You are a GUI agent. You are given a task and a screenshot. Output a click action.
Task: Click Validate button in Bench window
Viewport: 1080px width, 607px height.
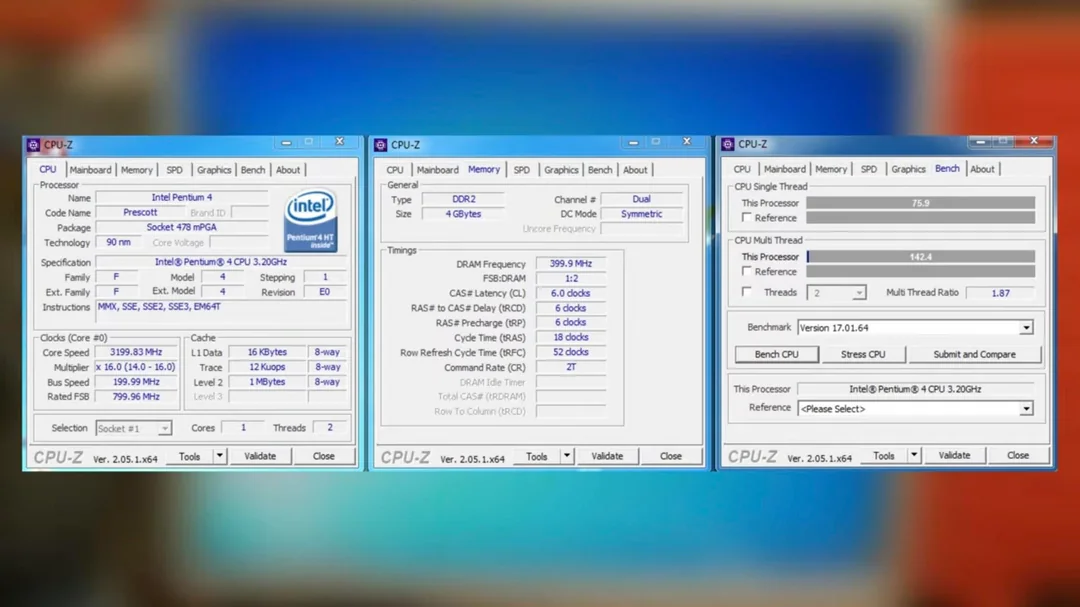tap(954, 455)
